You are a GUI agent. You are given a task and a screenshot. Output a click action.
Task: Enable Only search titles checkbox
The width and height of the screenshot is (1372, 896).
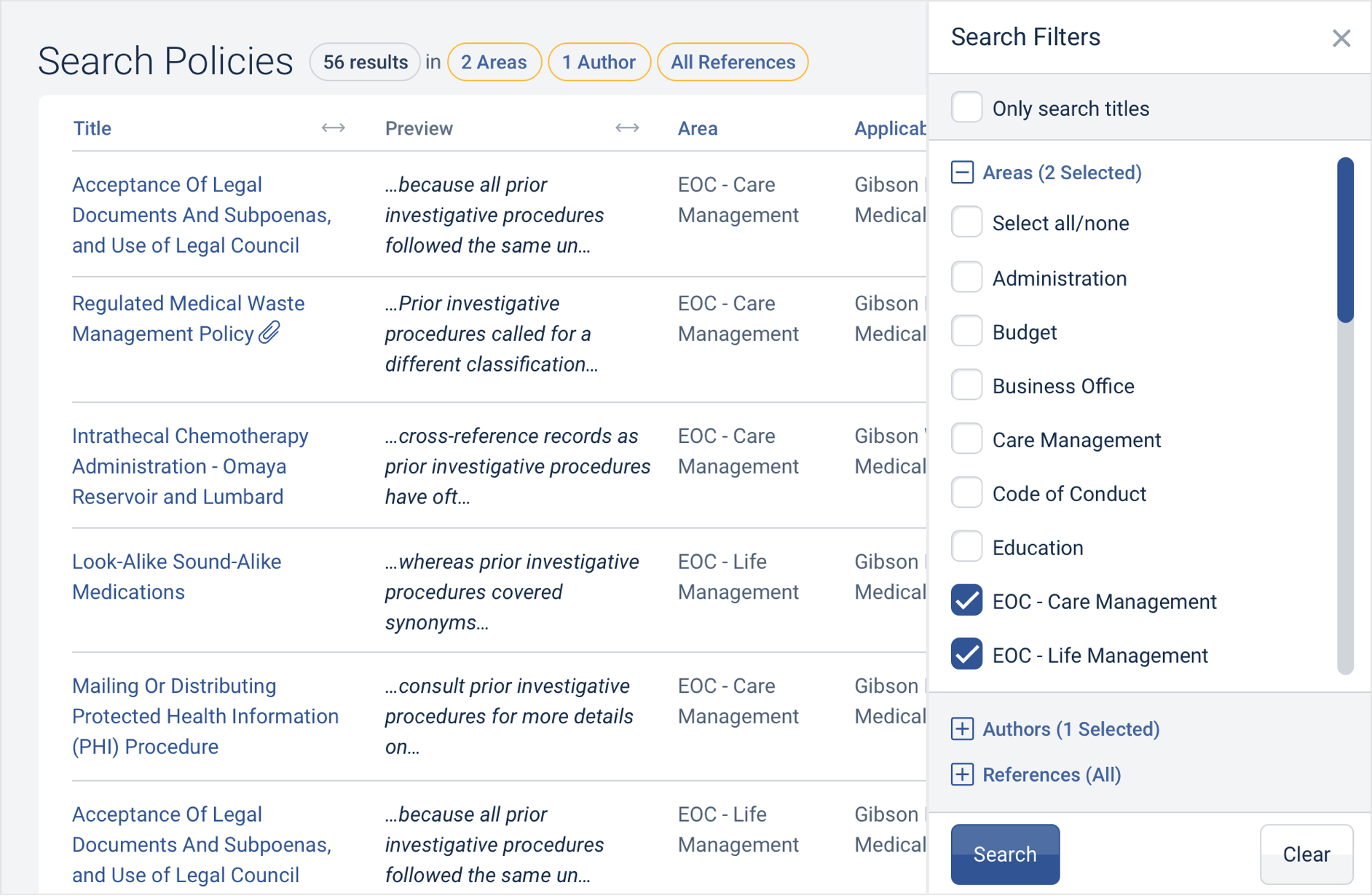(966, 108)
